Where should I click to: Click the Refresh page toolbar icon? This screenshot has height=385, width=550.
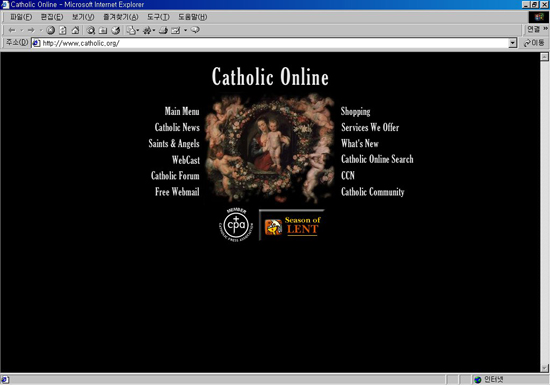click(63, 30)
